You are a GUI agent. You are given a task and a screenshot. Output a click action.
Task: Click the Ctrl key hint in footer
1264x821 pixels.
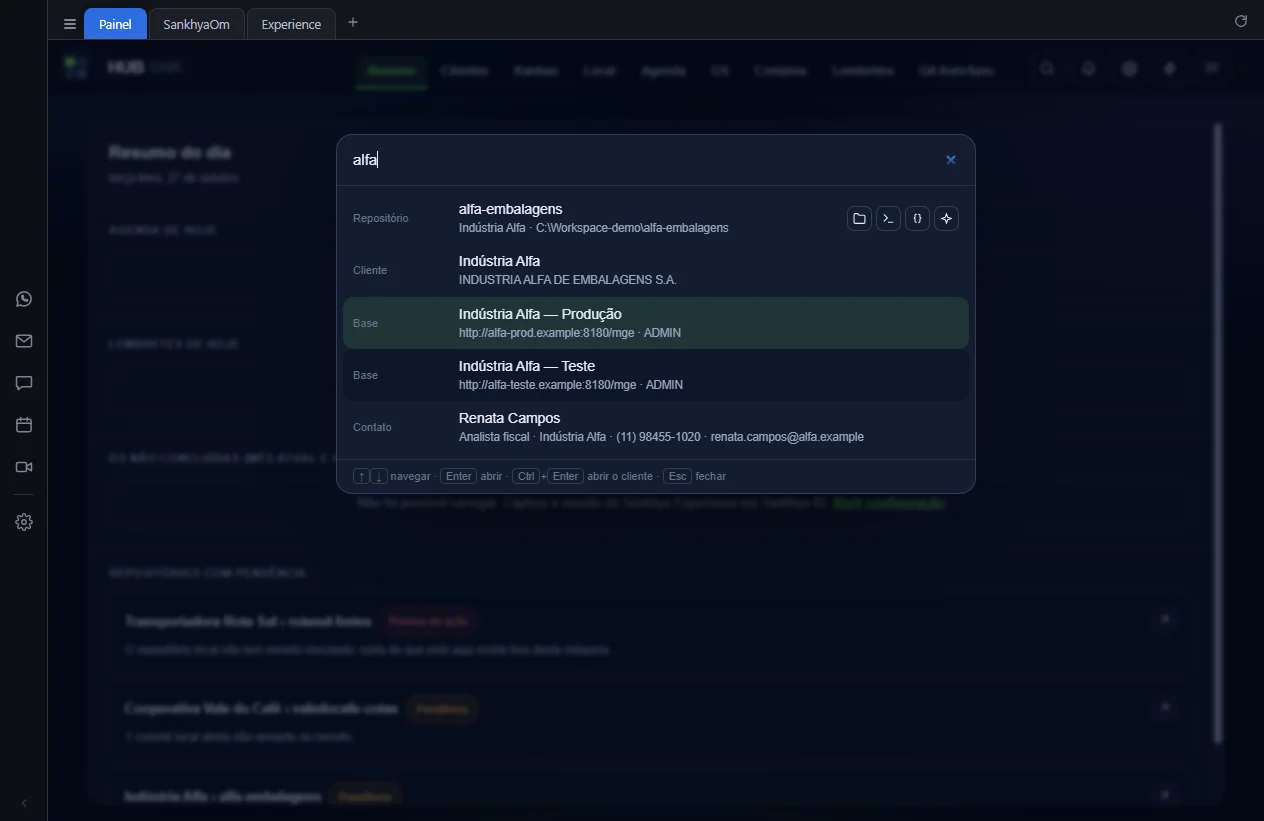[x=526, y=476]
